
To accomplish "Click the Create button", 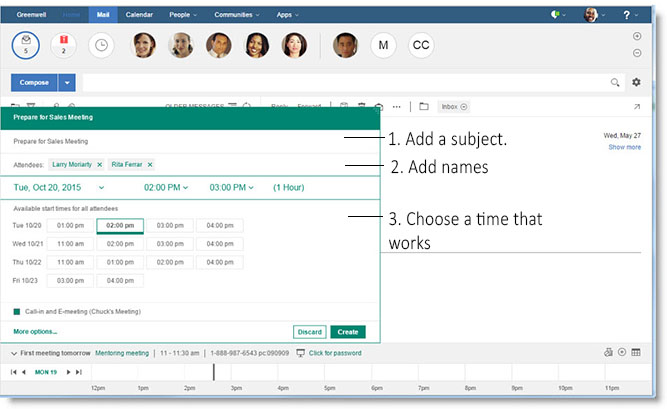I will (x=348, y=332).
